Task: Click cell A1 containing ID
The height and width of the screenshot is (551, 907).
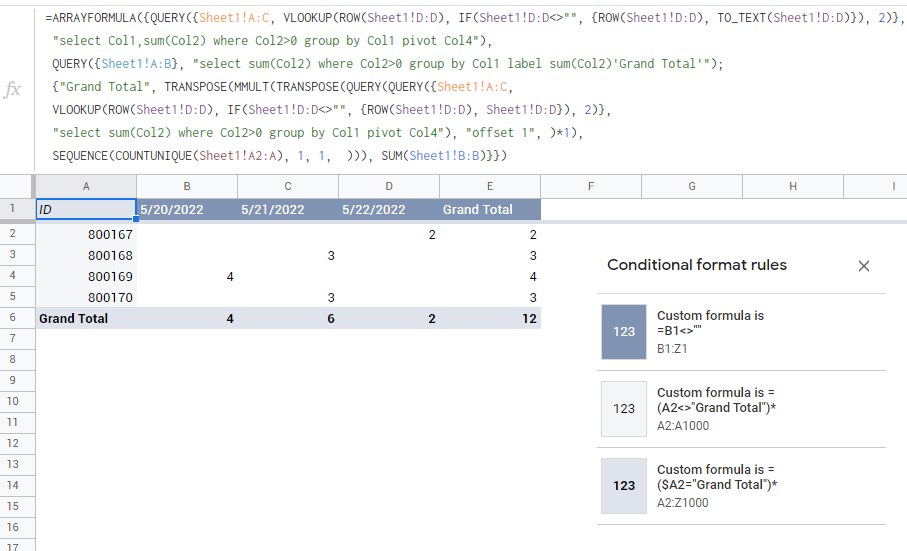Action: click(x=86, y=209)
